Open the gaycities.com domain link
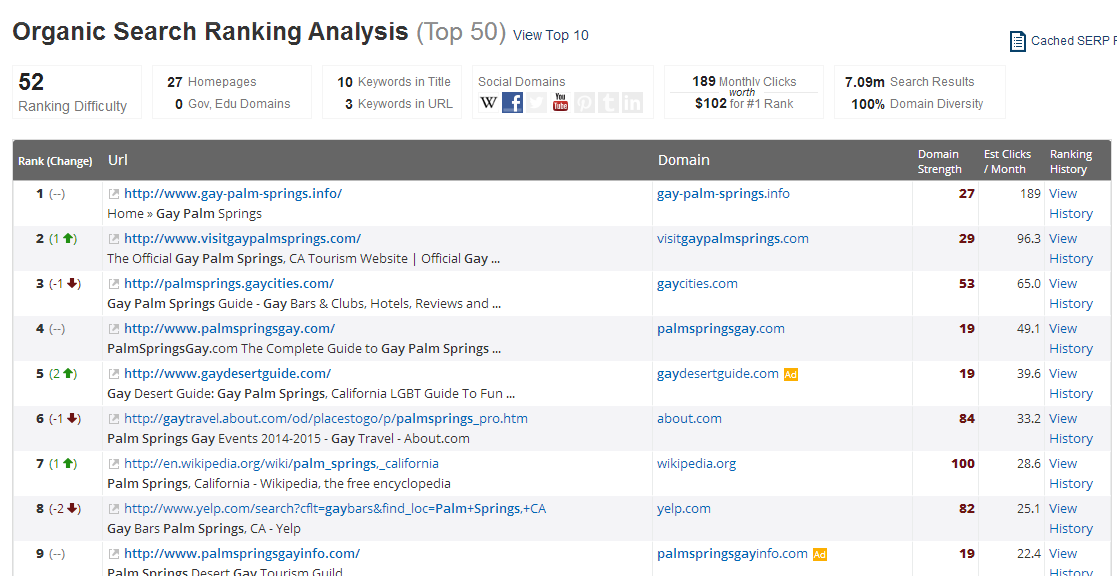This screenshot has width=1117, height=576. 697,283
